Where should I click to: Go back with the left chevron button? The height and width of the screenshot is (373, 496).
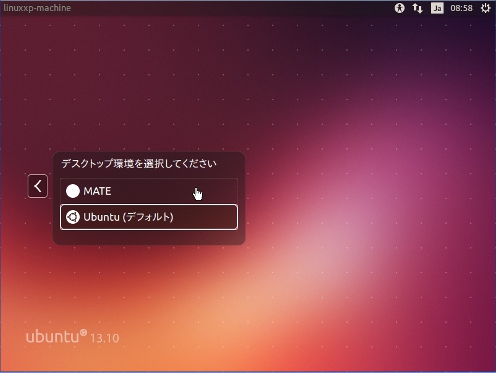(x=38, y=186)
